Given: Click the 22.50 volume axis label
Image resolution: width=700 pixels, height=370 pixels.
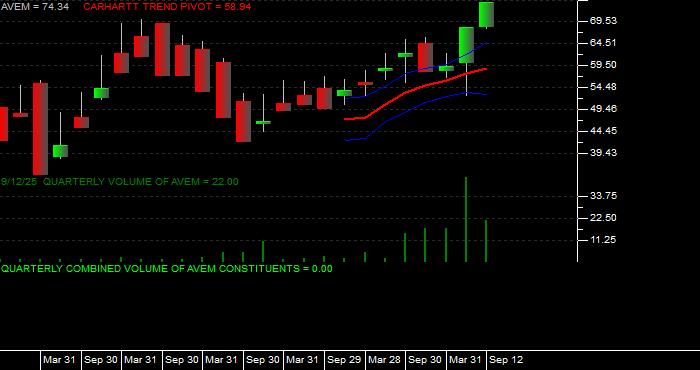Looking at the screenshot, I should tap(603, 217).
